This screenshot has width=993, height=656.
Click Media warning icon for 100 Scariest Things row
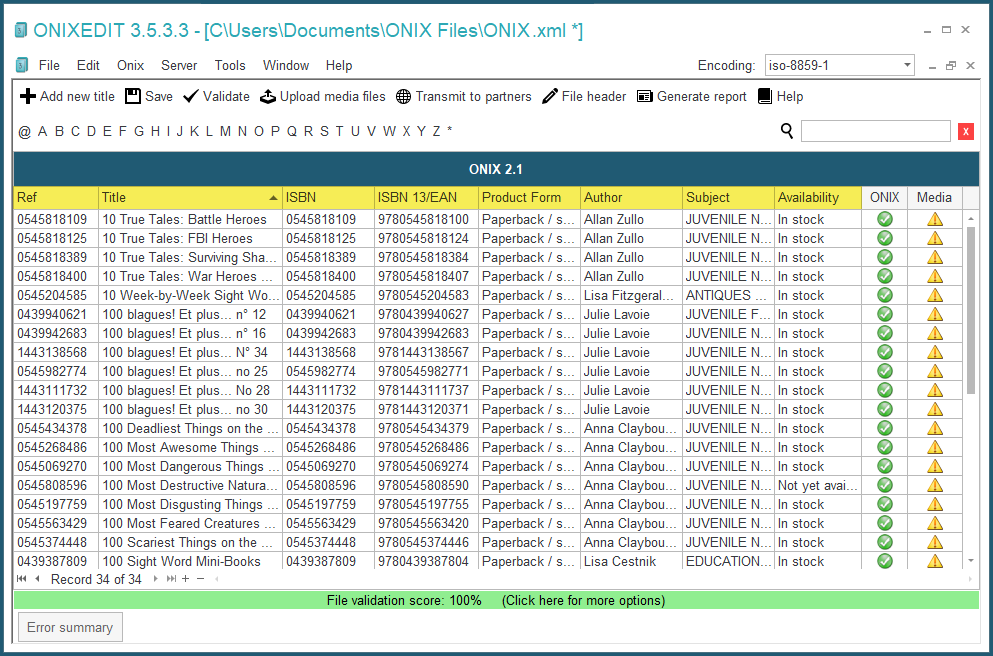935,542
